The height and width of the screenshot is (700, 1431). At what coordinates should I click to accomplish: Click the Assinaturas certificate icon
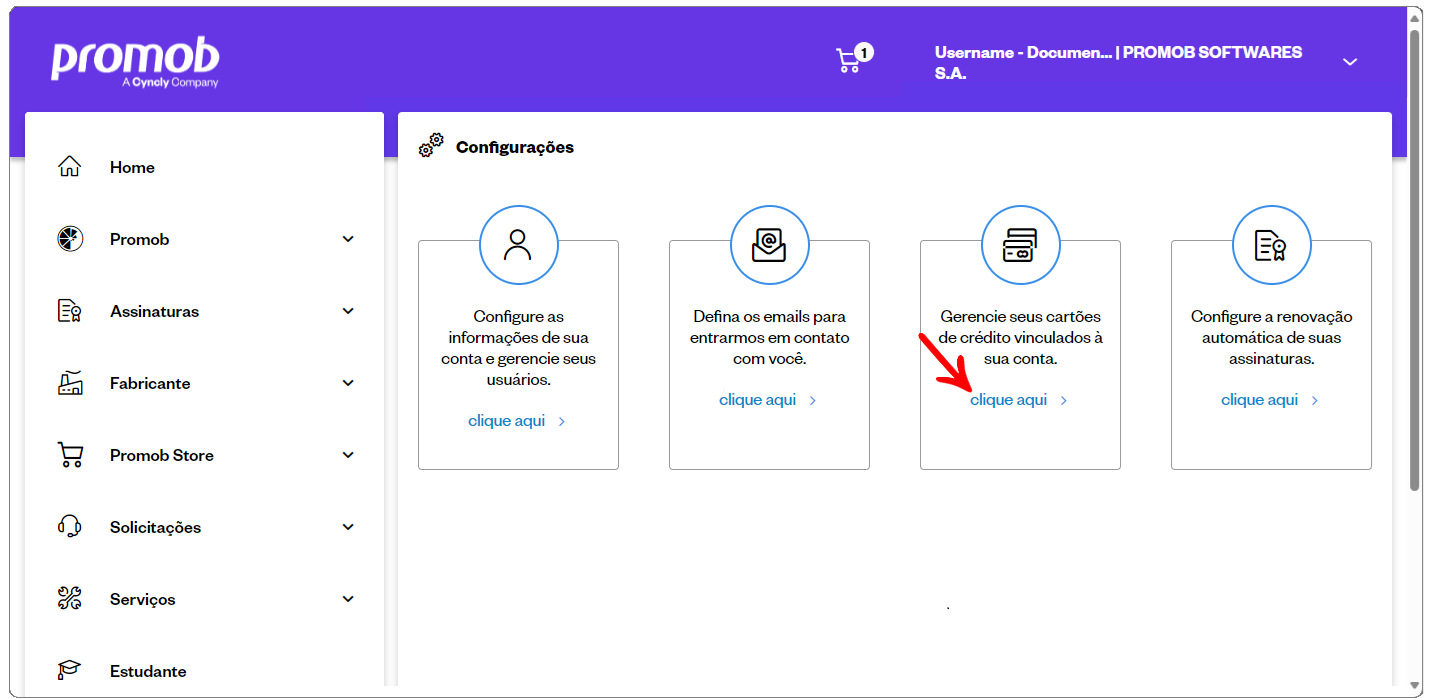69,311
